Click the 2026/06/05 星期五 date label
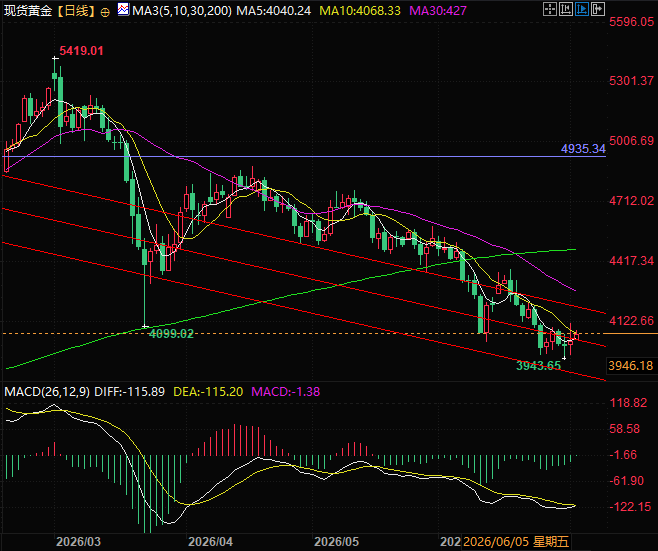The width and height of the screenshot is (658, 551). [516, 541]
